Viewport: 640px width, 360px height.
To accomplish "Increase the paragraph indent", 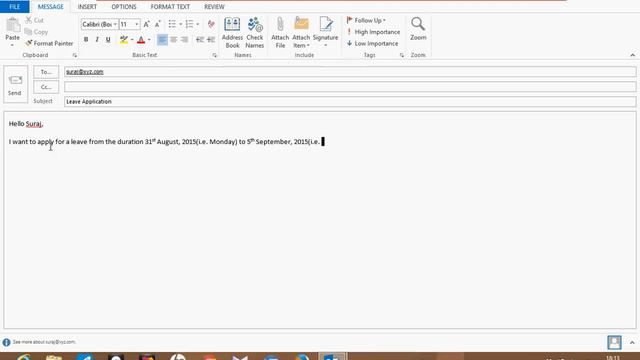I will pyautogui.click(x=211, y=40).
